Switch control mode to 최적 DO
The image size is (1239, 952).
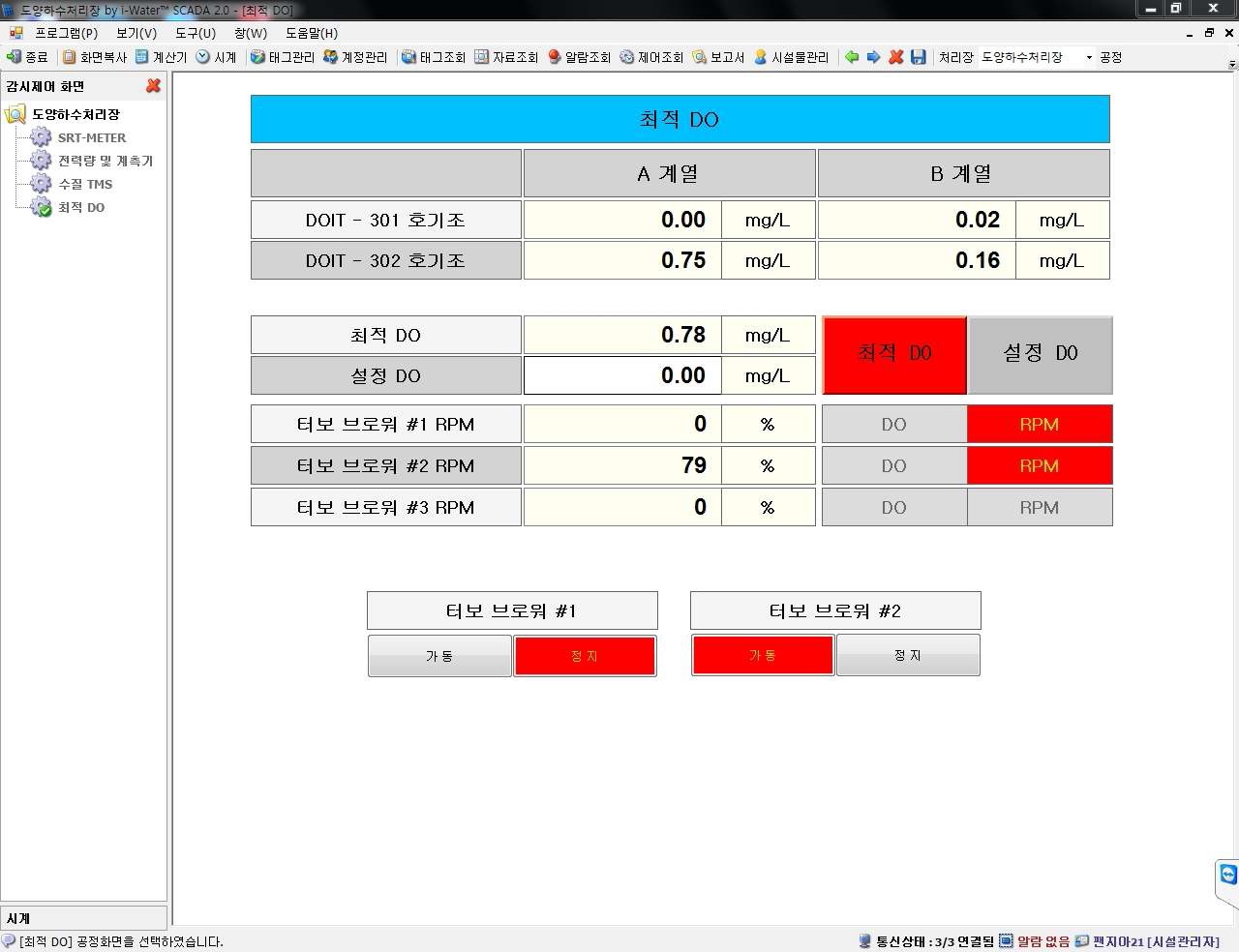[894, 355]
